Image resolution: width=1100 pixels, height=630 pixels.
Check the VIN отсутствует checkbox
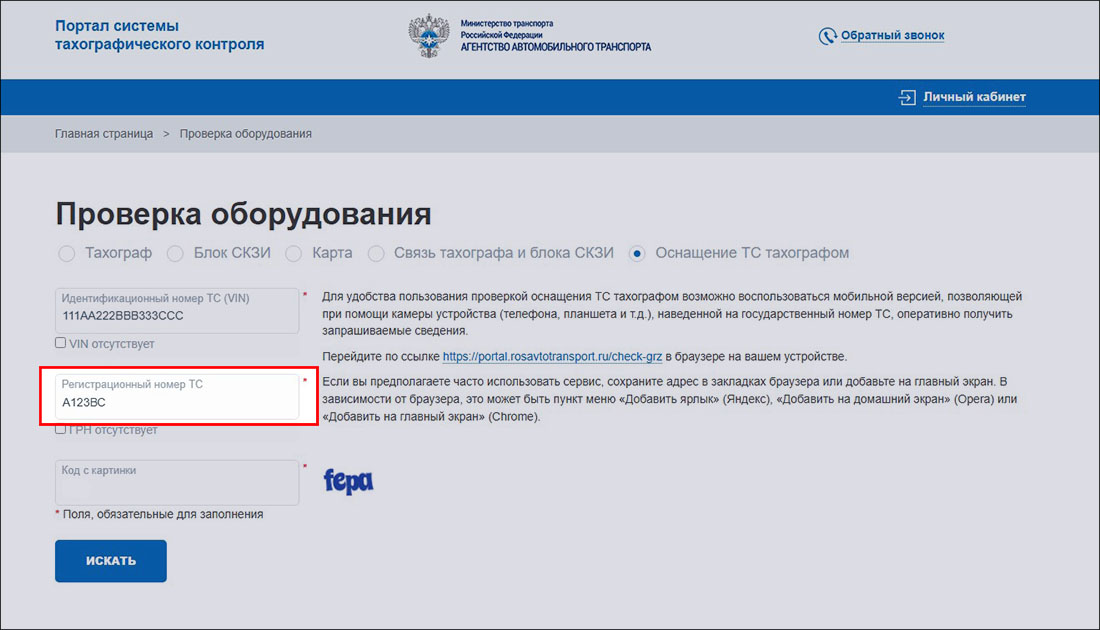point(60,342)
